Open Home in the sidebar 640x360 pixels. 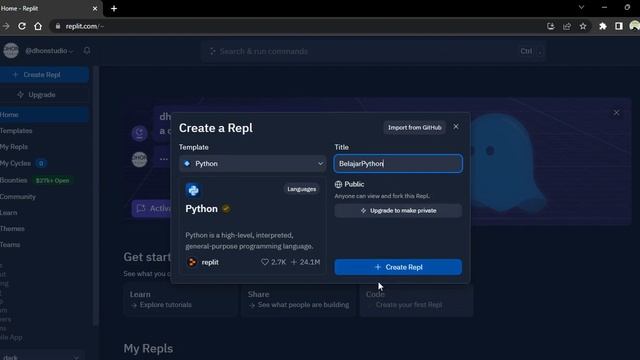pyautogui.click(x=44, y=115)
